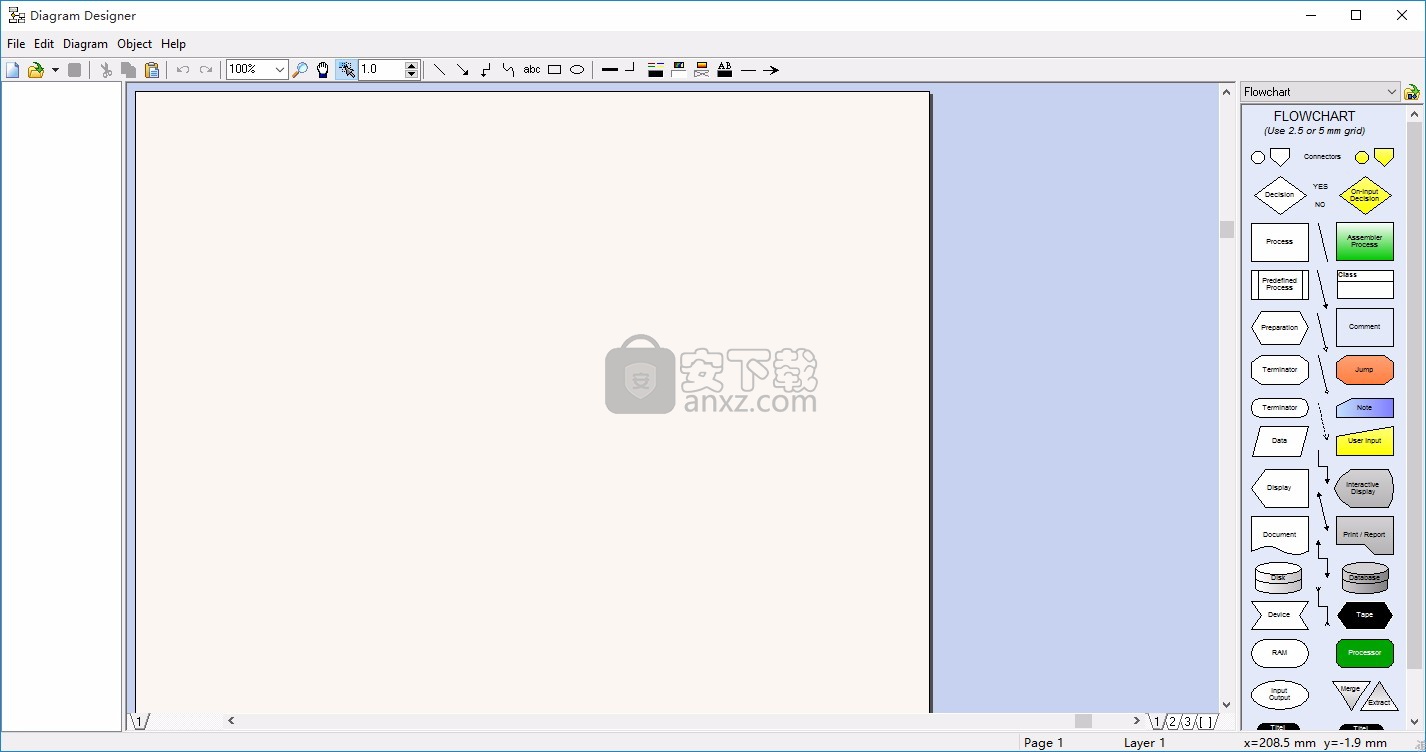
Task: Pick the blue Note shape
Action: (1365, 408)
